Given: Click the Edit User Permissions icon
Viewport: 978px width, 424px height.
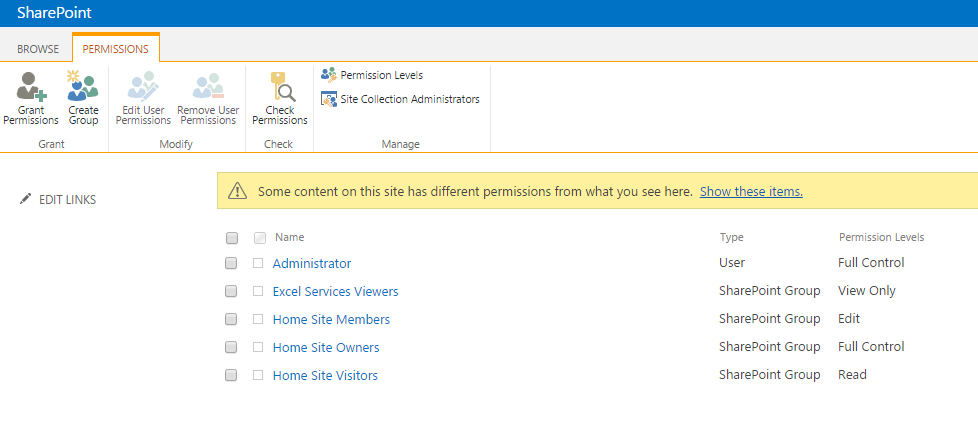Looking at the screenshot, I should point(143,86).
